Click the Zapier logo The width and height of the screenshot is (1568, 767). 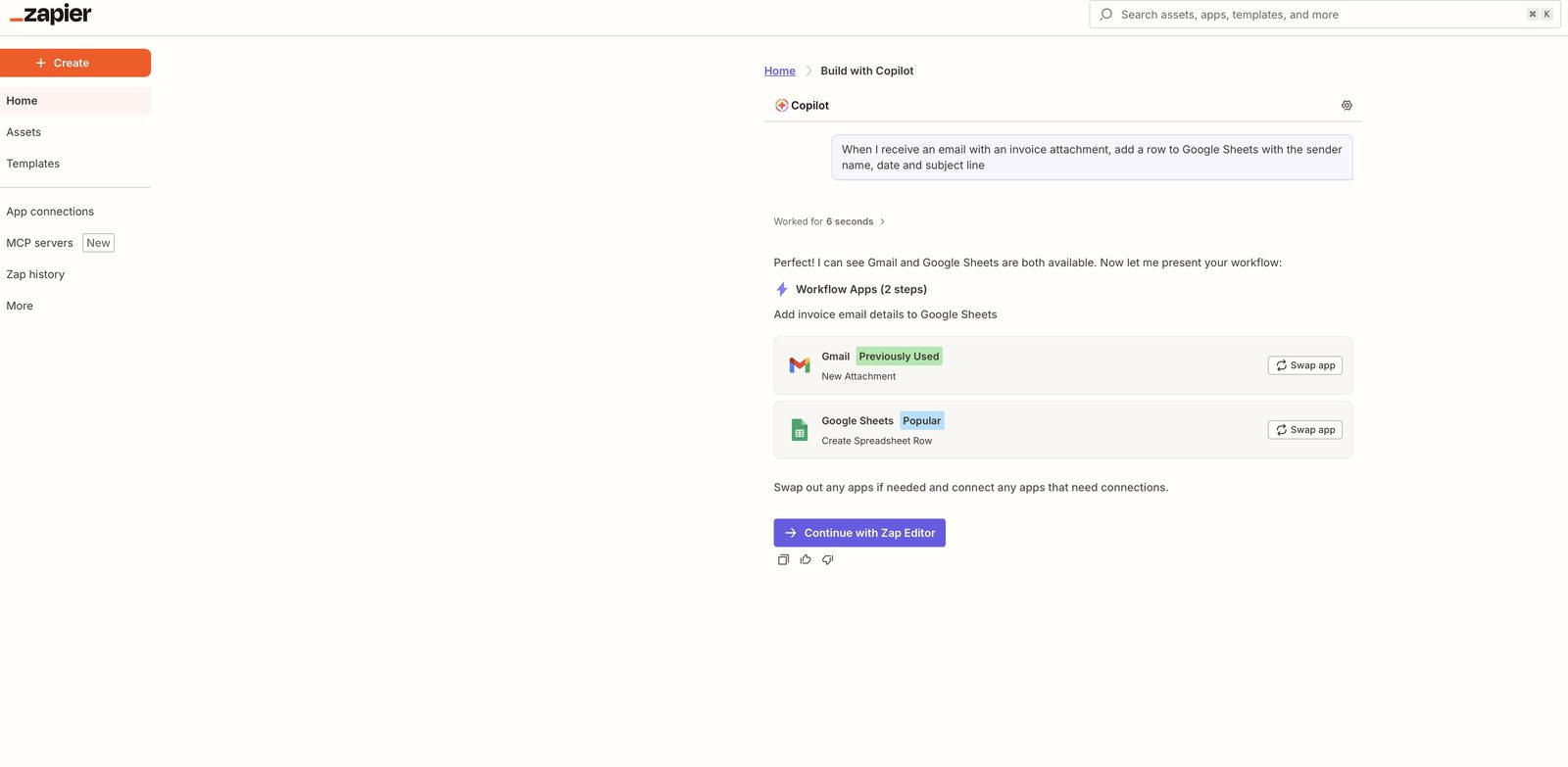(50, 14)
